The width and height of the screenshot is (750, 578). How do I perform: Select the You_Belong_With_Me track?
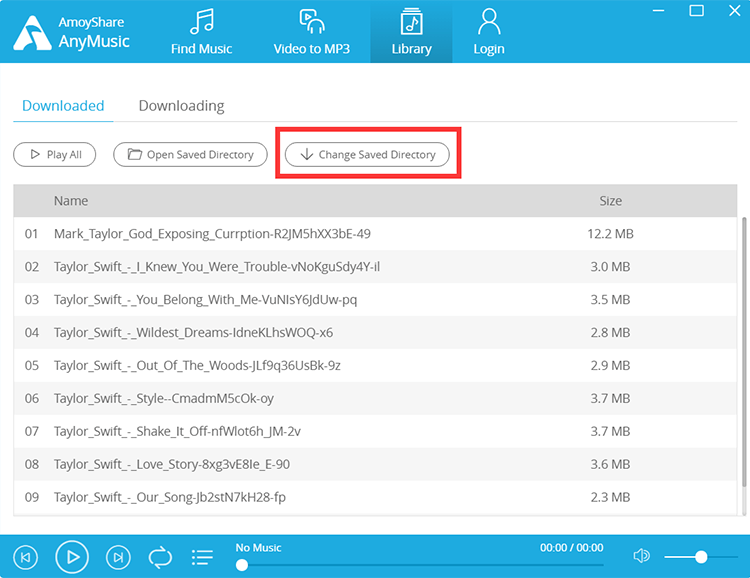pos(375,300)
